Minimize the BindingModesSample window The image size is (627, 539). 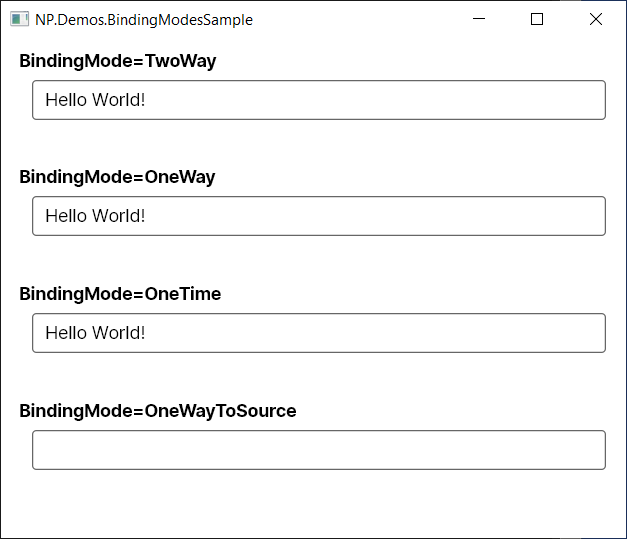(x=479, y=19)
